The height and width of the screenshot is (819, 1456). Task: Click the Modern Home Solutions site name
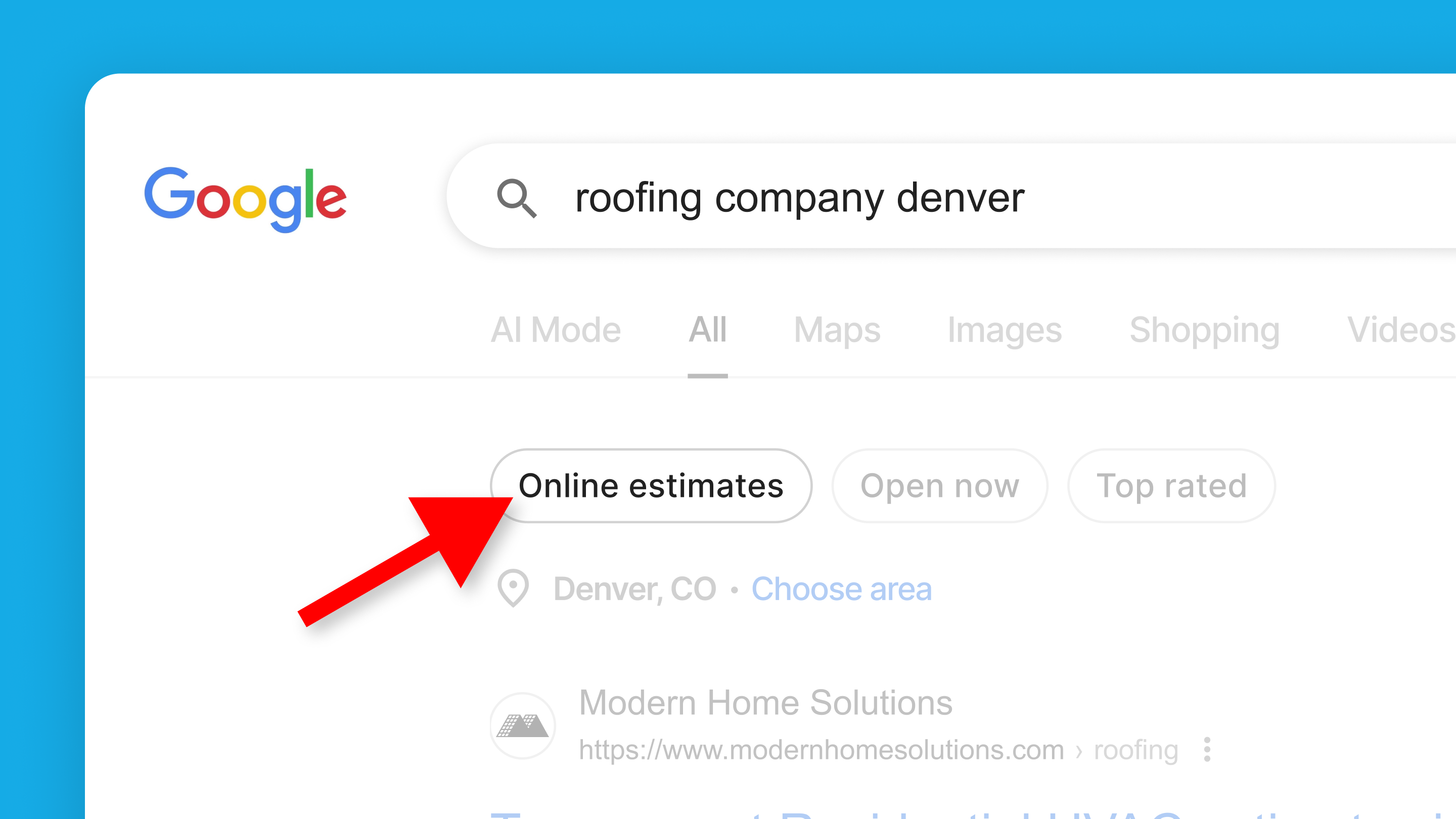tap(765, 703)
